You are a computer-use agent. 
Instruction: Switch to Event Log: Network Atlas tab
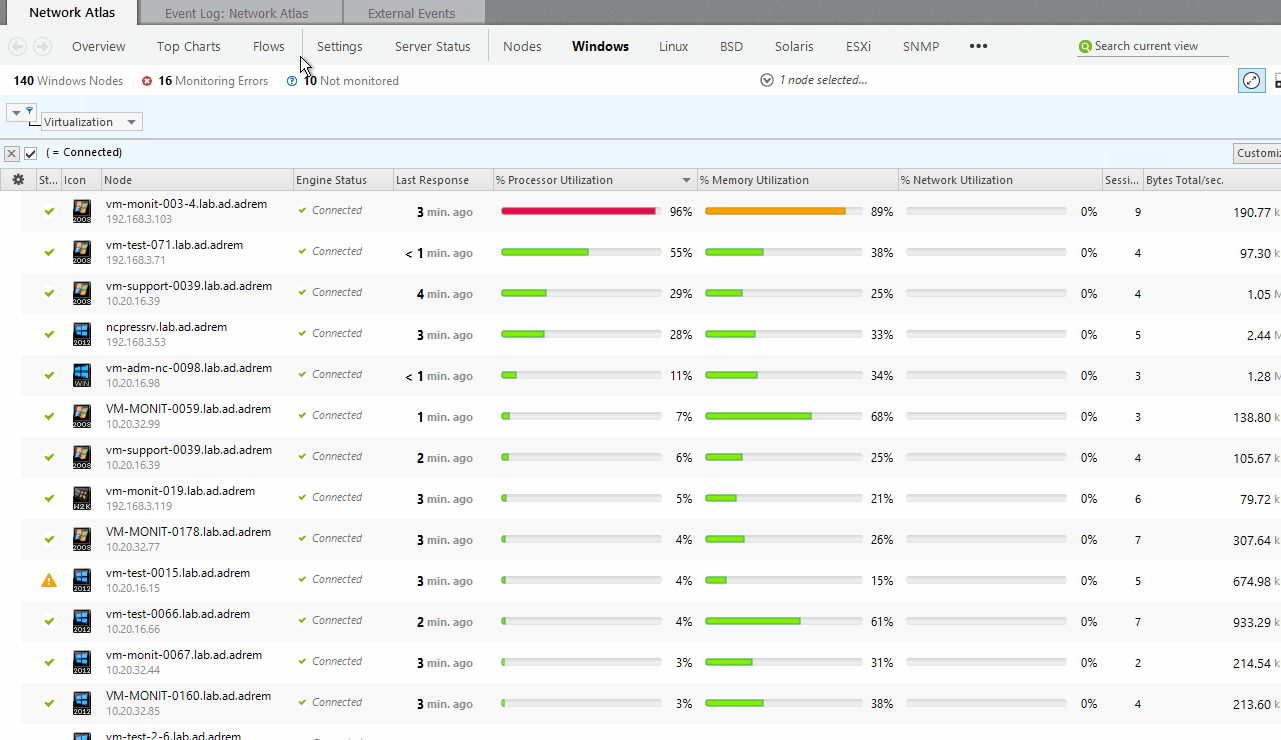[x=236, y=13]
